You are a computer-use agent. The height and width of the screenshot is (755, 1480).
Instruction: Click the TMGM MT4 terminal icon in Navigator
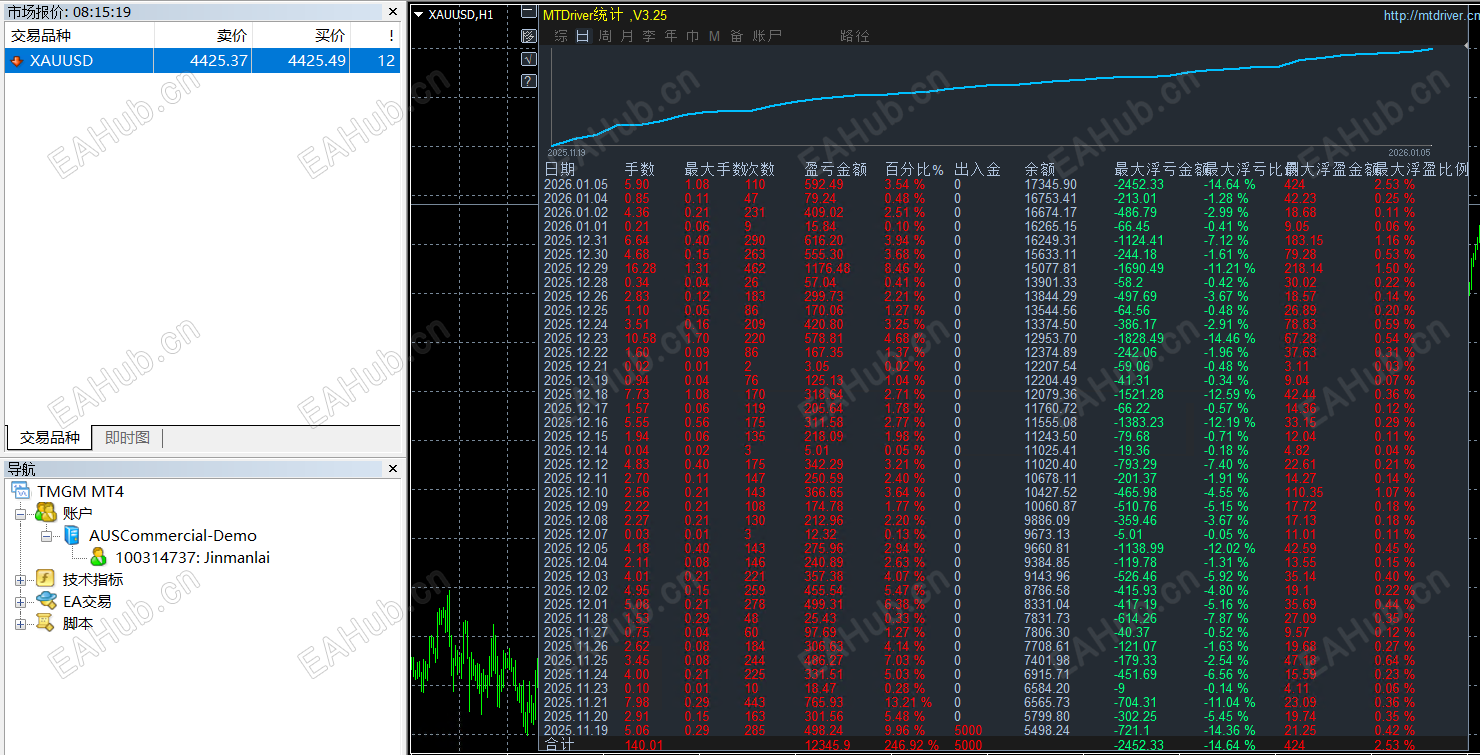(x=21, y=491)
